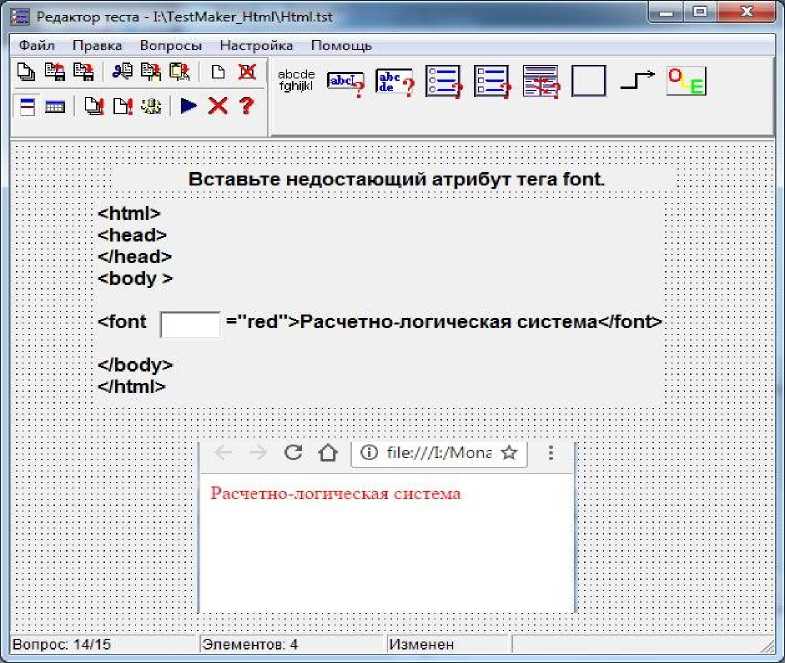Insert an empty frame element

588,81
